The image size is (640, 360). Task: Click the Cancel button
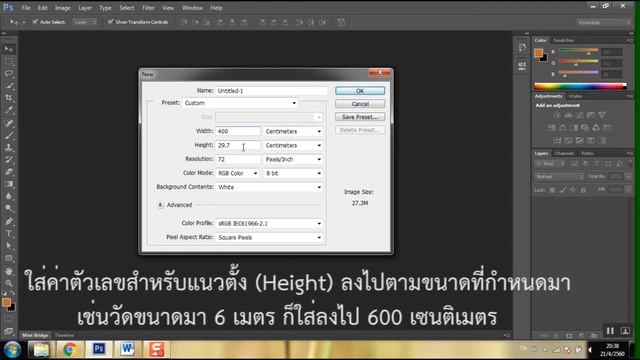[360, 104]
